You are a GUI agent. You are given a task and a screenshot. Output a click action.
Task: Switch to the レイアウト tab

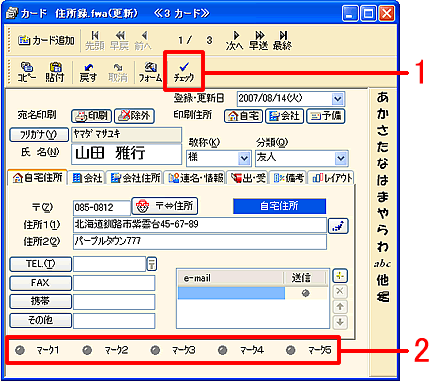coord(332,178)
